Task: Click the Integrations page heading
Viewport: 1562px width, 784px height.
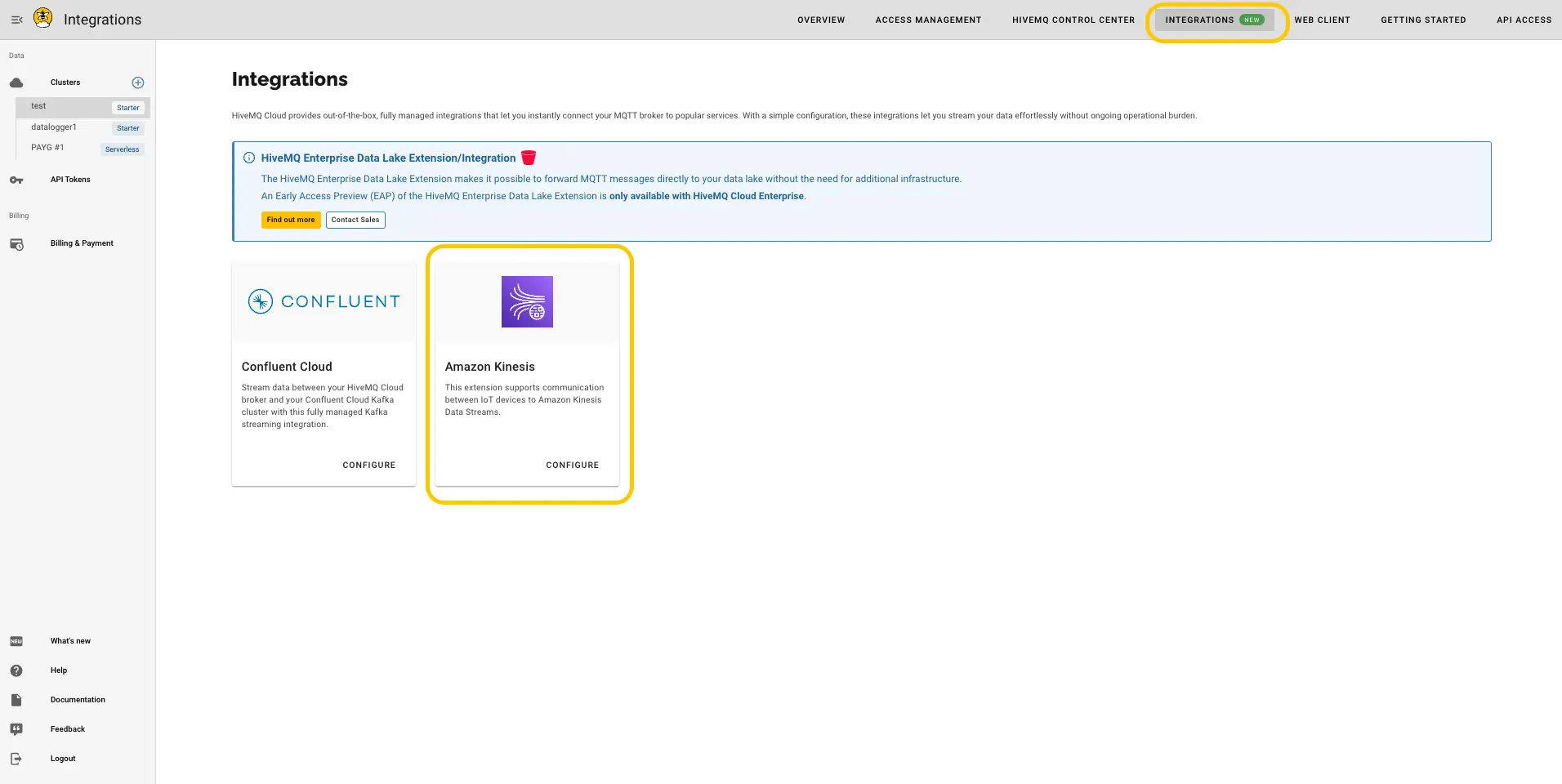Action: (x=290, y=79)
